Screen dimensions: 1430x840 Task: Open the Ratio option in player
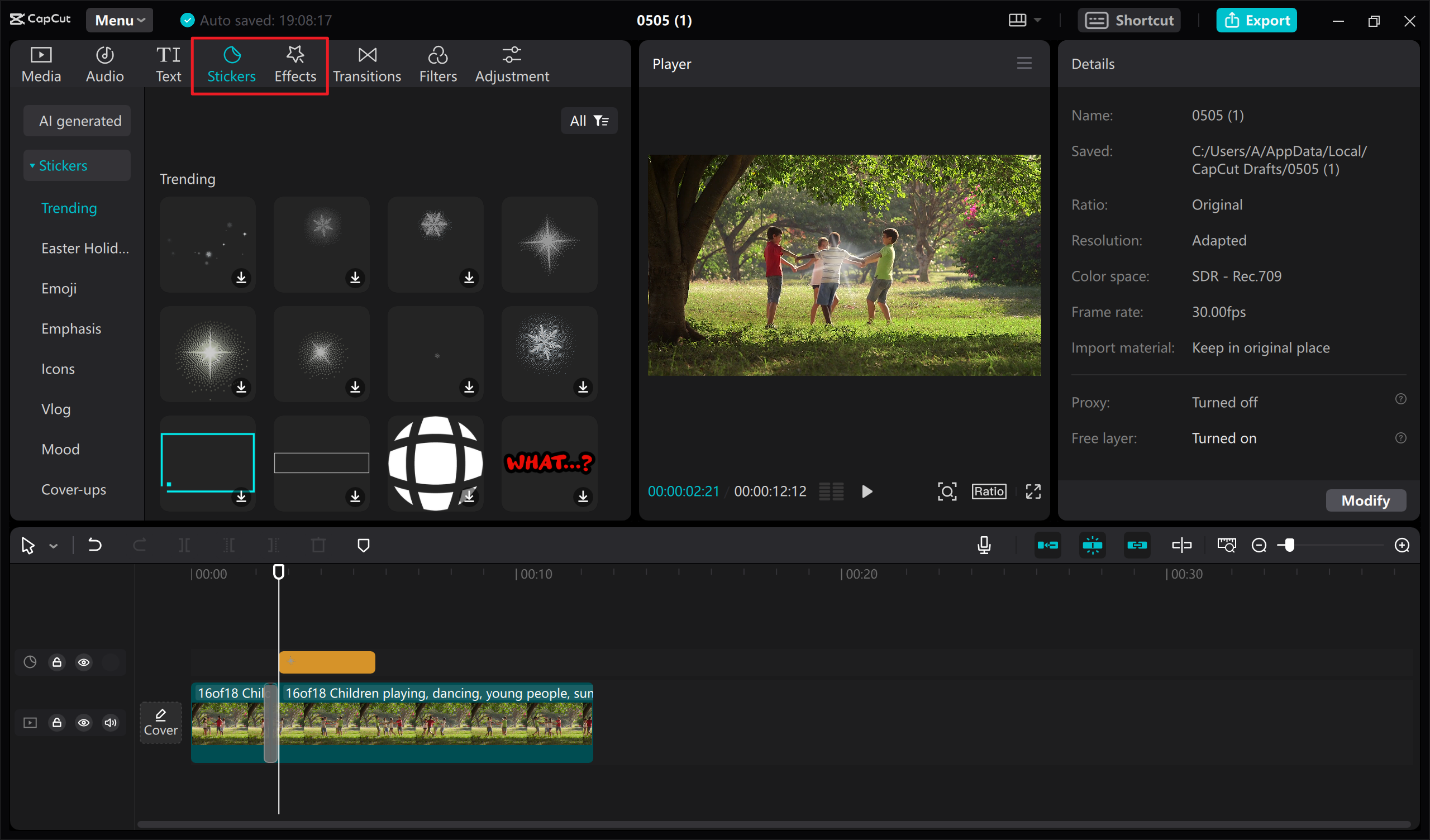(989, 491)
